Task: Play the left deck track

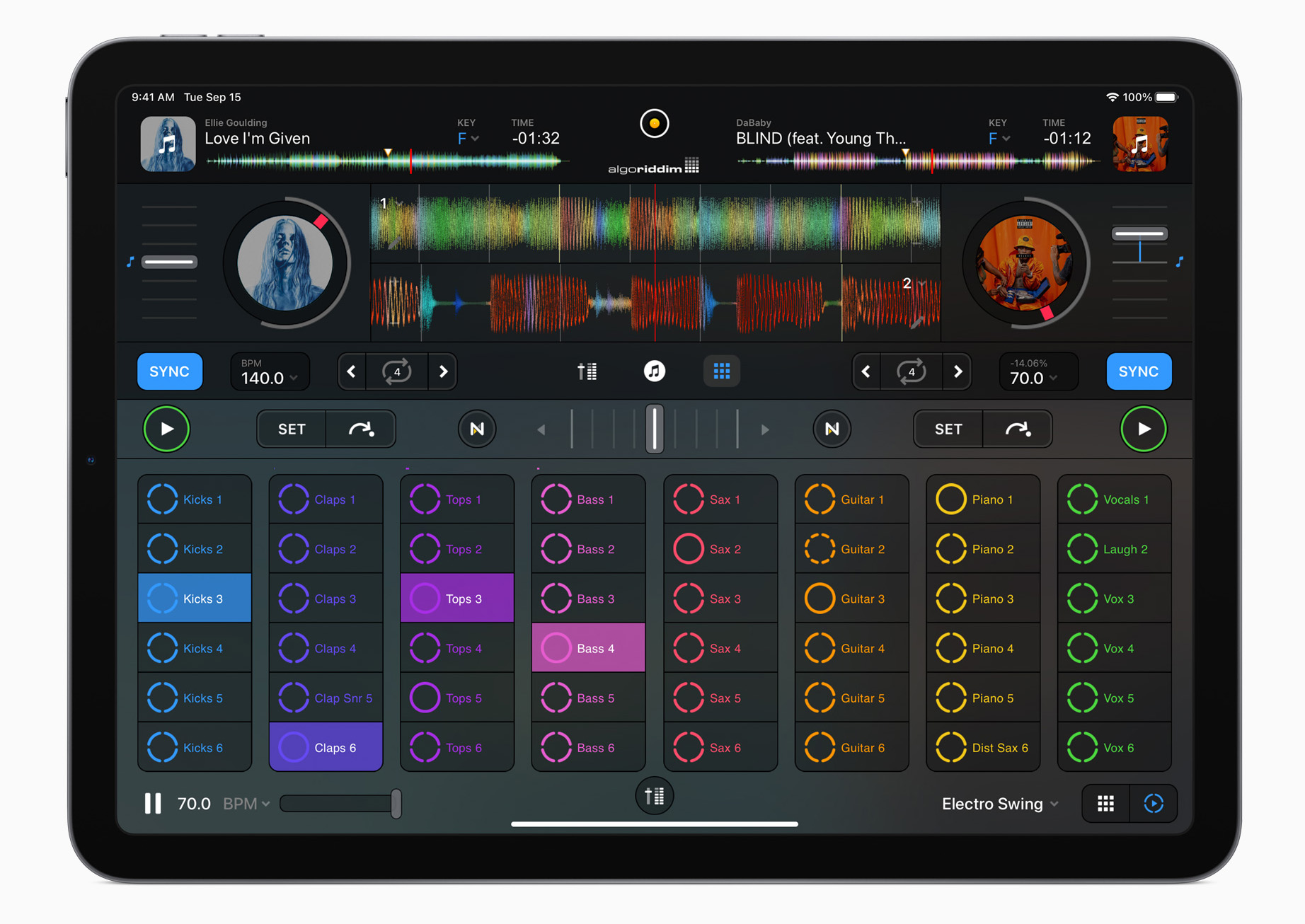Action: pyautogui.click(x=166, y=429)
